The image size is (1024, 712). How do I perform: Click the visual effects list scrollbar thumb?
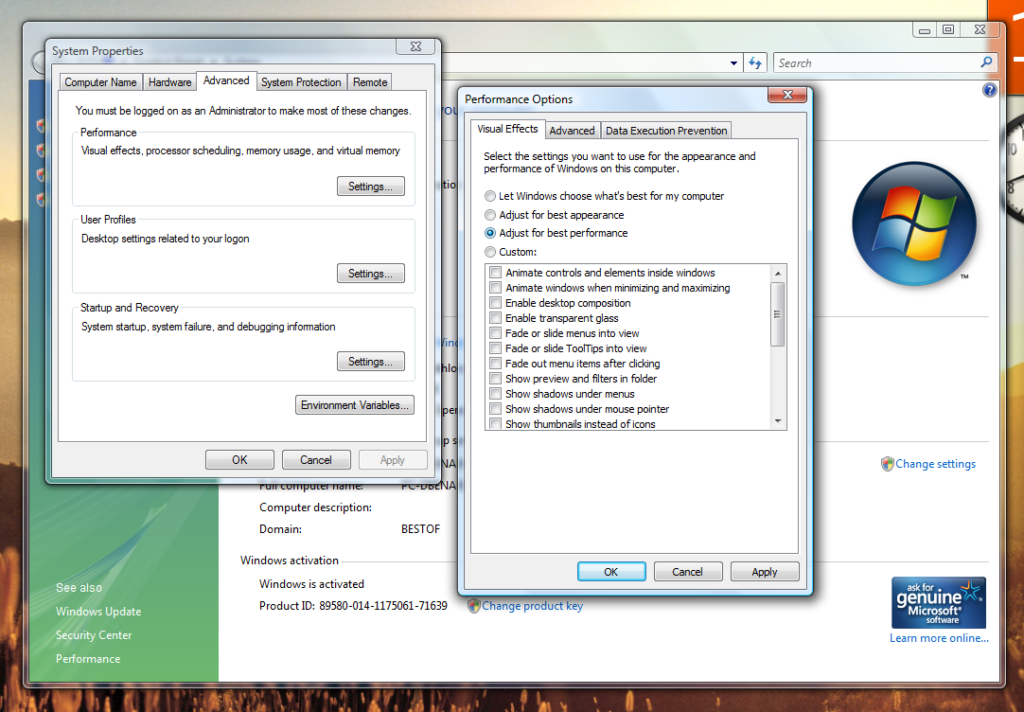click(778, 314)
